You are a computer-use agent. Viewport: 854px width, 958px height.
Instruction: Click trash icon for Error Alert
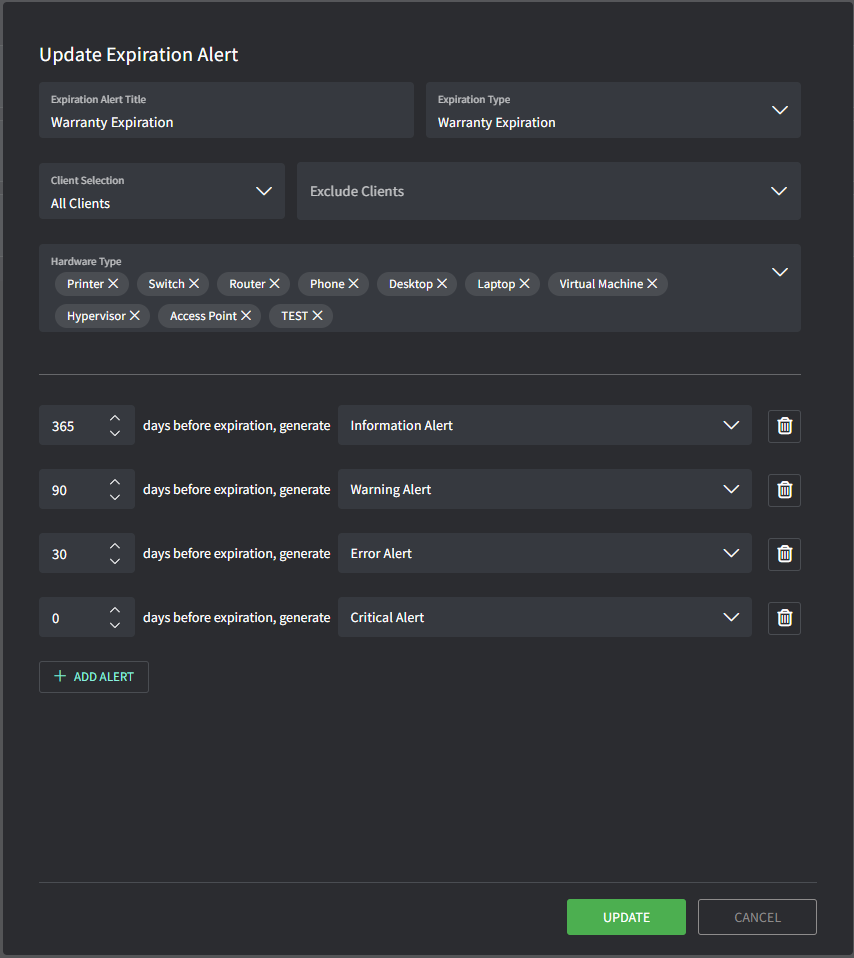click(784, 554)
